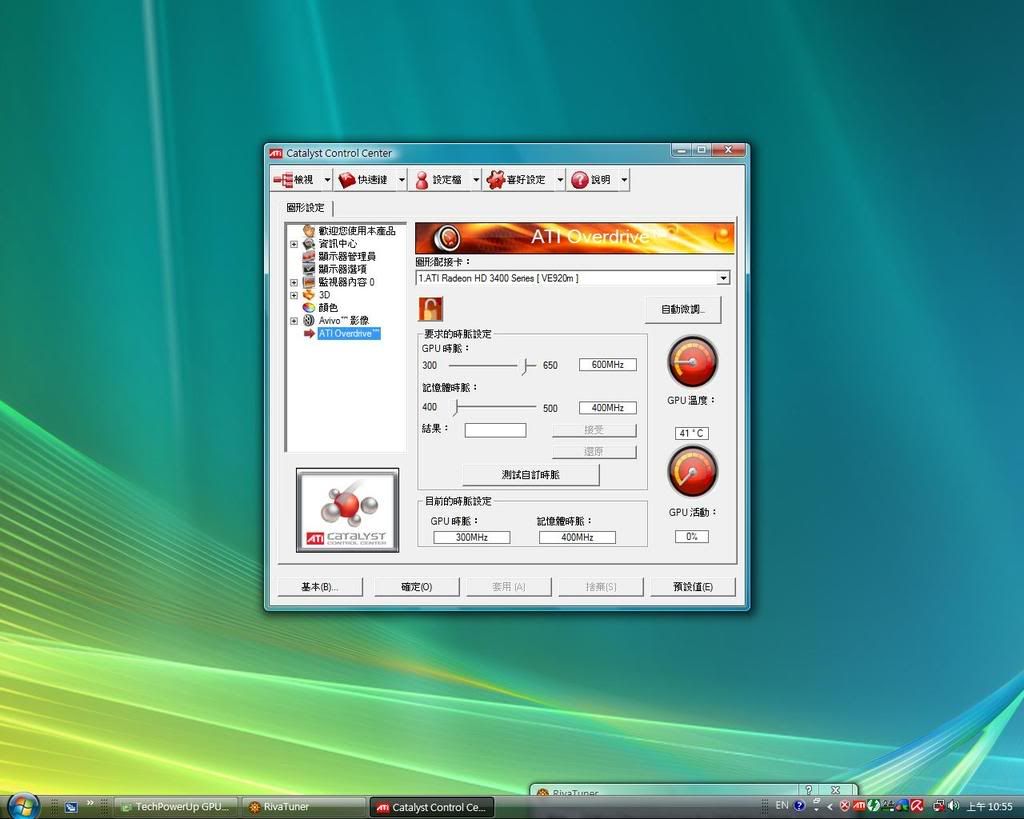
Task: Open the 檢視 dropdown arrow
Action: point(327,180)
